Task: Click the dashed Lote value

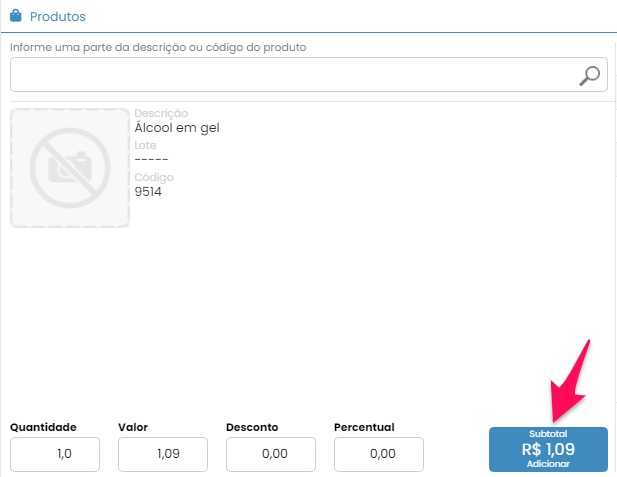Action: (x=151, y=160)
